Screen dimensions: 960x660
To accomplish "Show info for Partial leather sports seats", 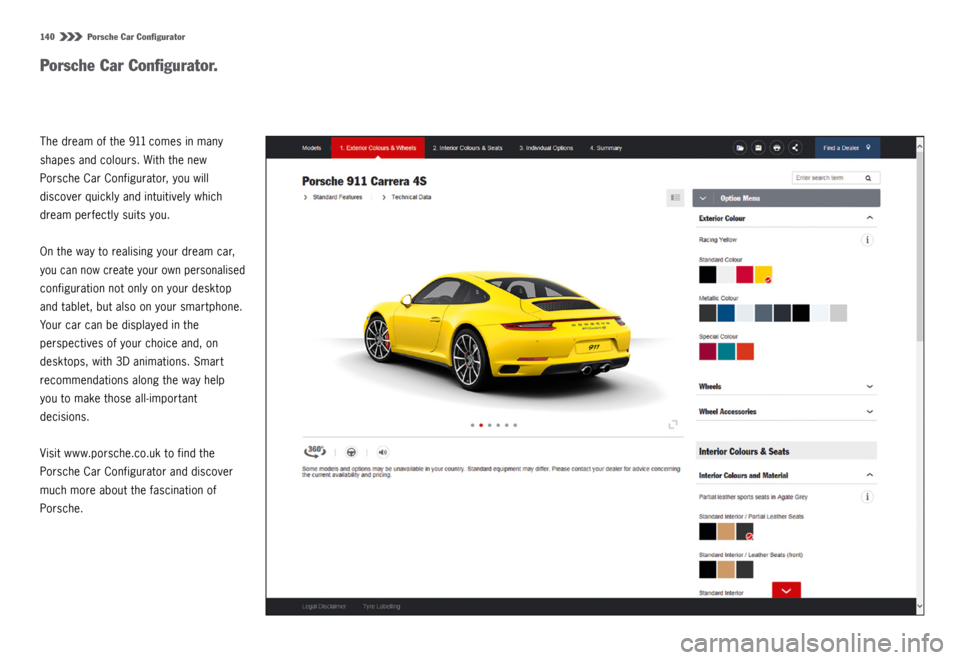I will [867, 497].
